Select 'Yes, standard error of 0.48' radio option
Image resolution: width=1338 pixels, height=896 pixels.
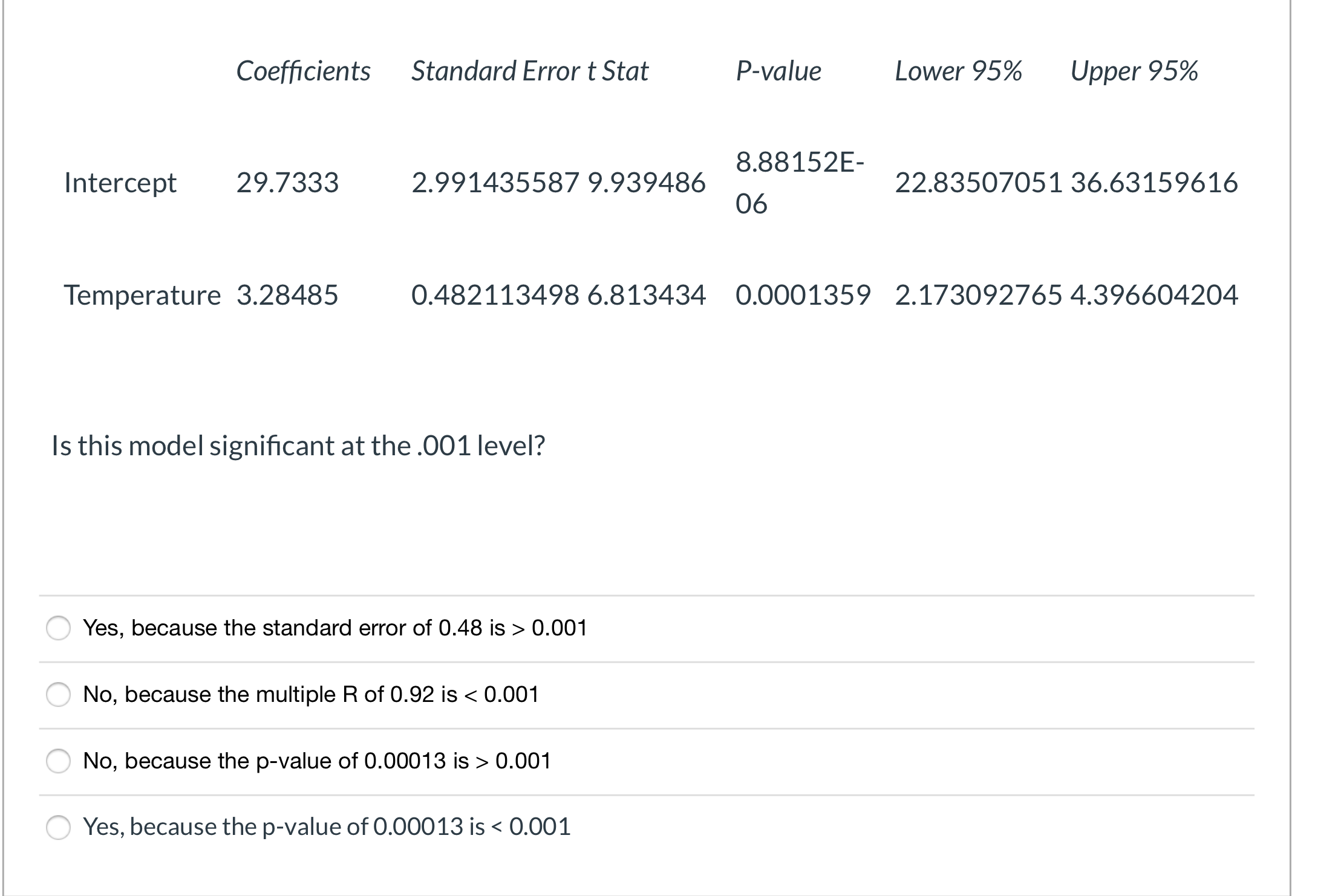click(x=59, y=628)
